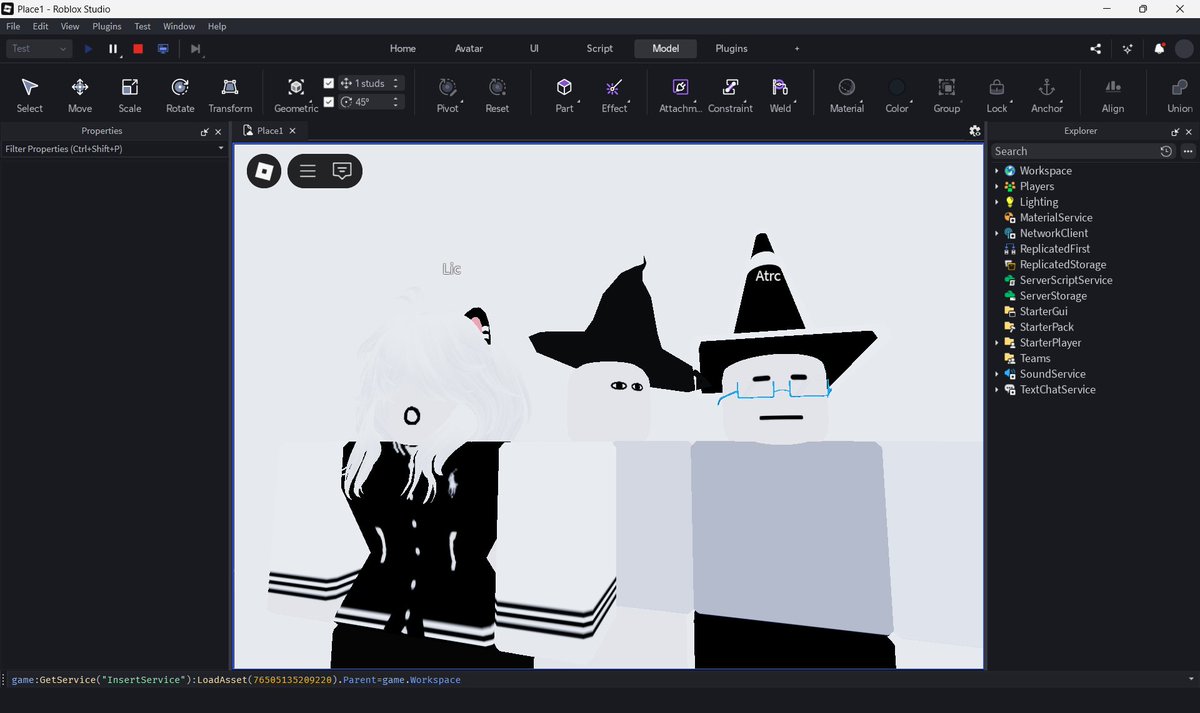
Task: Pause the running test
Action: [x=113, y=48]
